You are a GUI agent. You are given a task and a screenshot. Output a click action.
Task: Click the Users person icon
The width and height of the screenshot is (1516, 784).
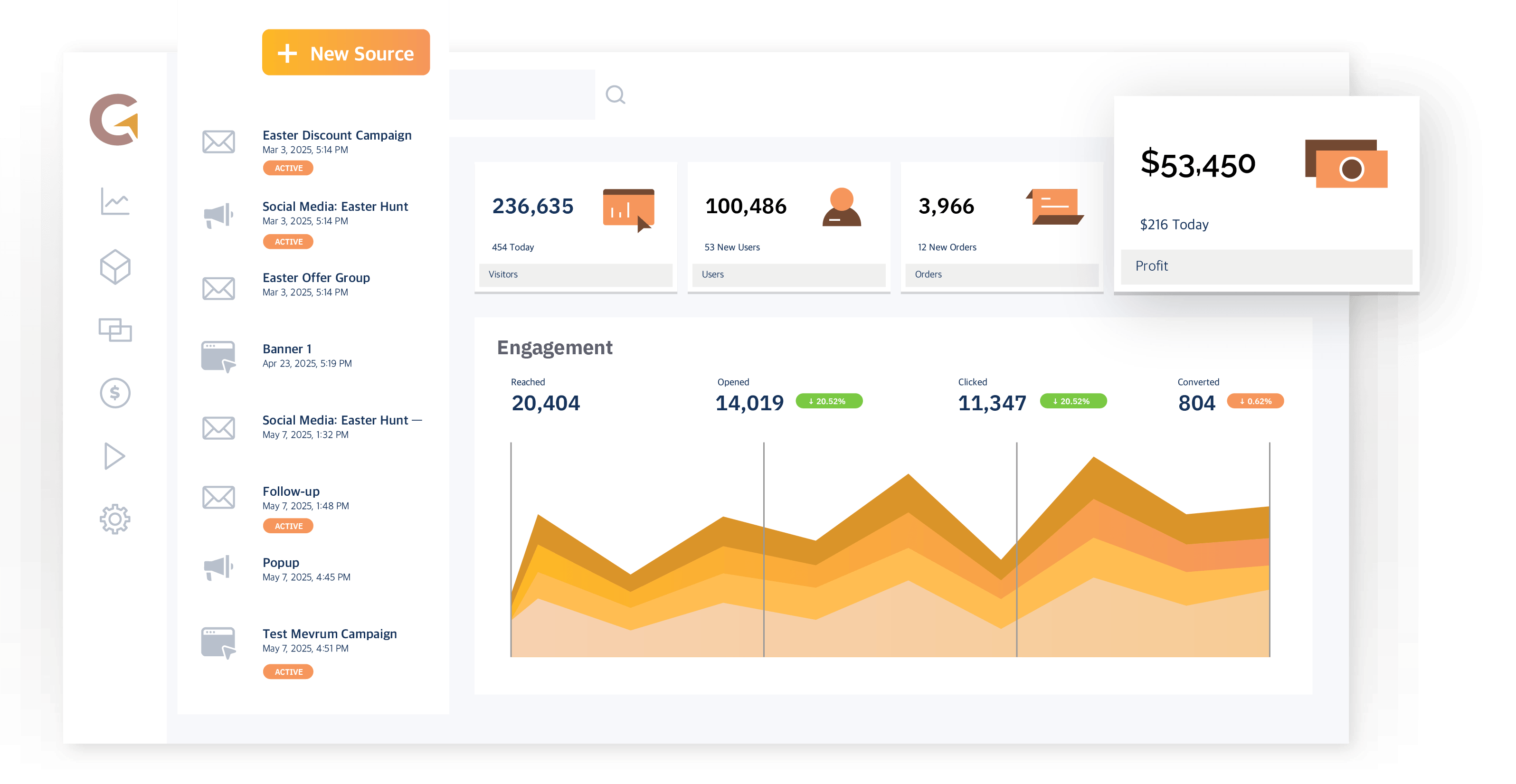point(842,207)
